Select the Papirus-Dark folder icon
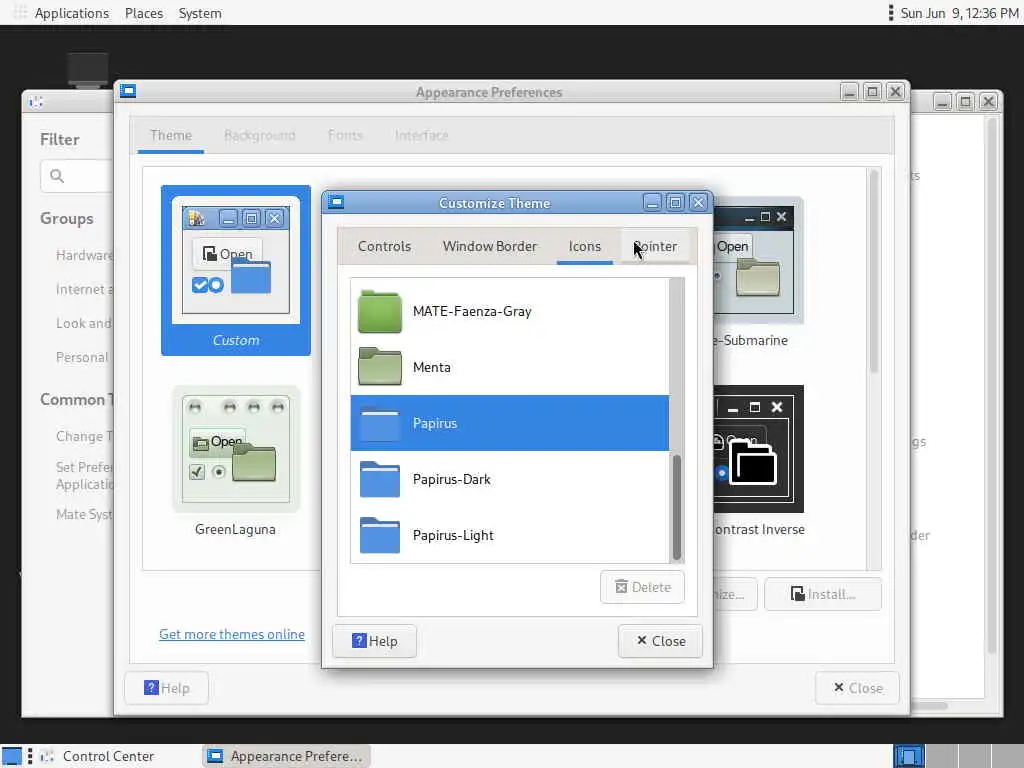The width and height of the screenshot is (1024, 768). click(x=379, y=479)
